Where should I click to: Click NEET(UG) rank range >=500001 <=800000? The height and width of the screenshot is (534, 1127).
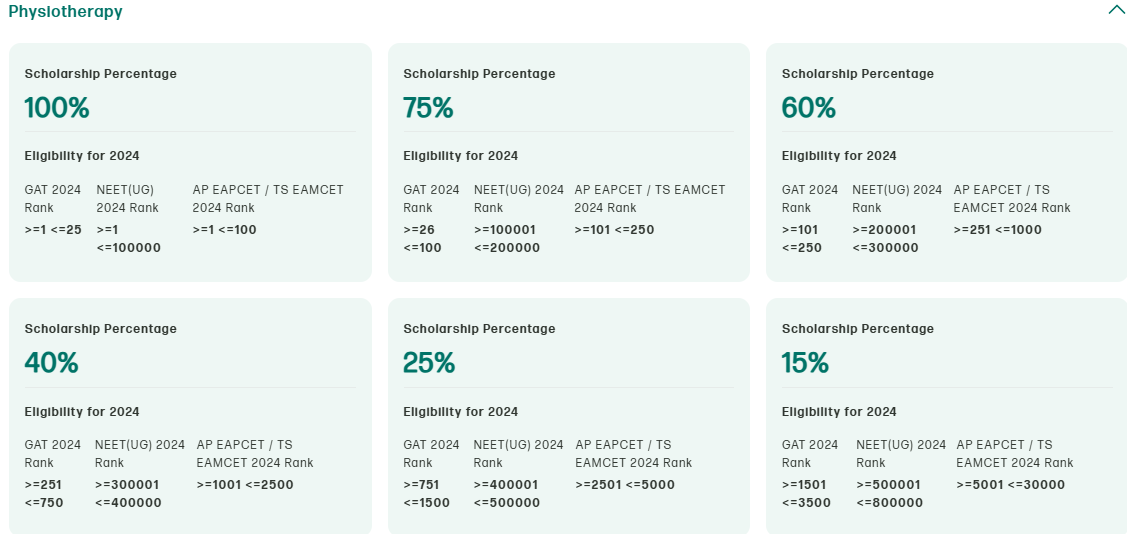pos(889,494)
